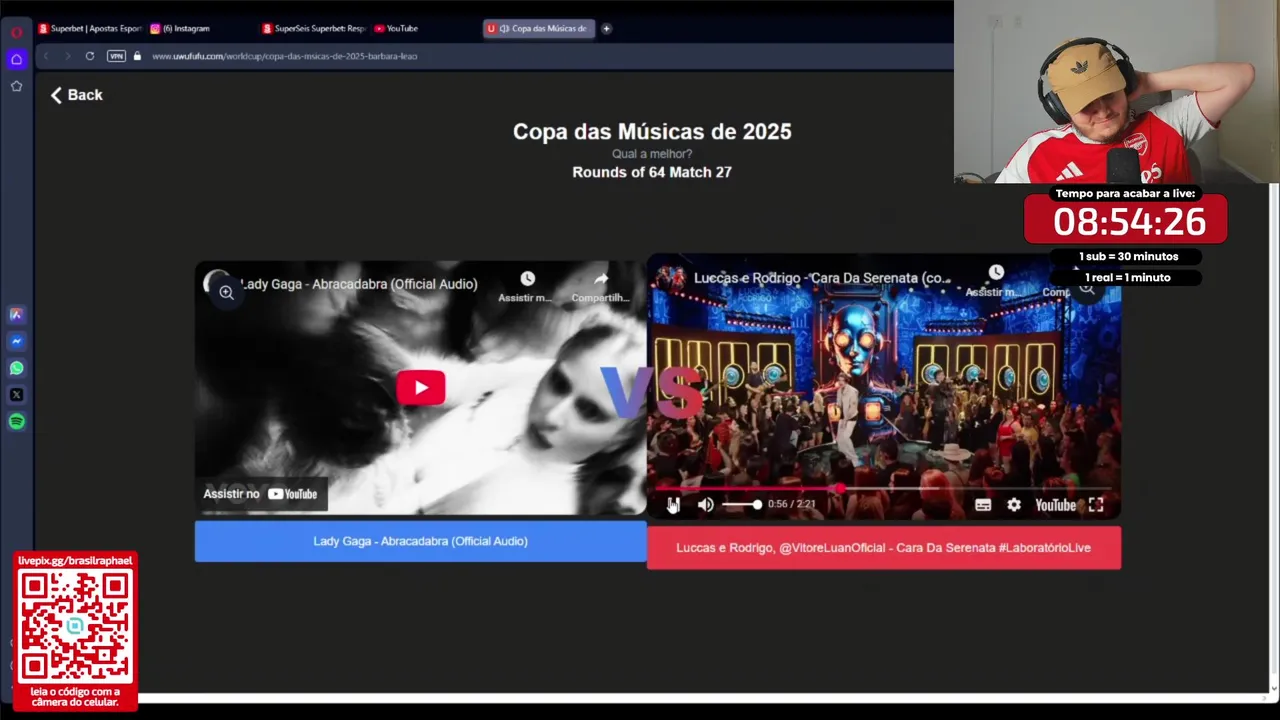Enter fullscreen on the right video
The width and height of the screenshot is (1280, 720).
(1096, 505)
